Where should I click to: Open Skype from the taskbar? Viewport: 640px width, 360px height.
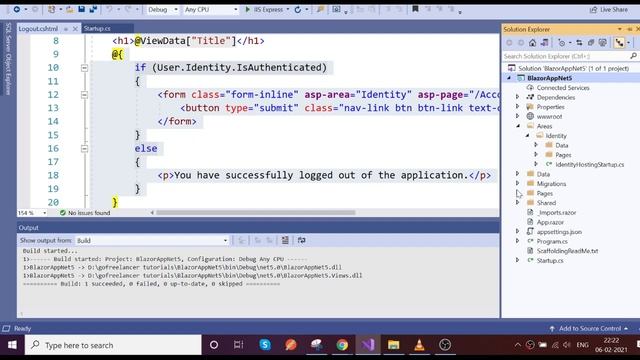point(265,345)
